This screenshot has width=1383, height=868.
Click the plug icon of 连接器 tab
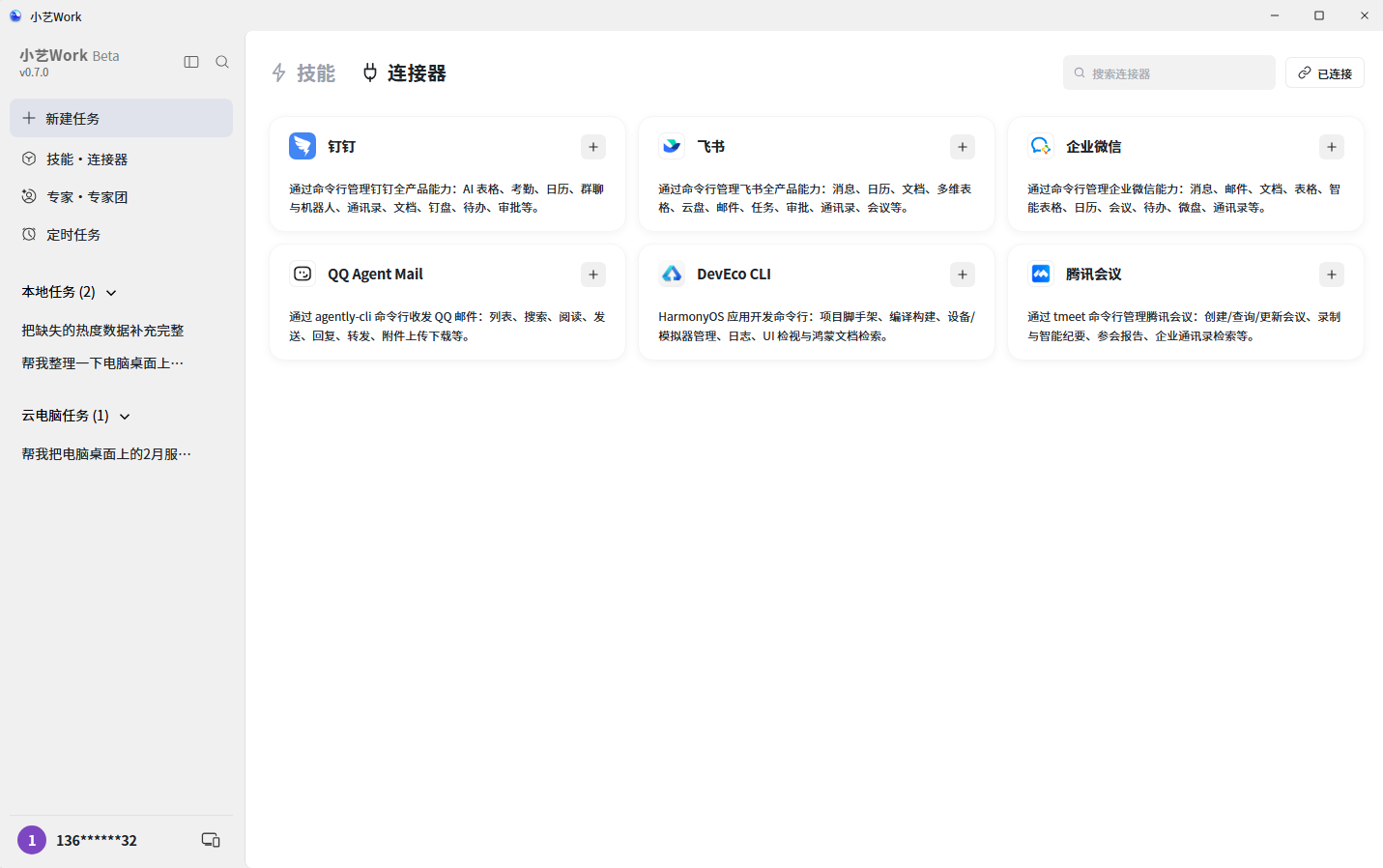click(370, 72)
